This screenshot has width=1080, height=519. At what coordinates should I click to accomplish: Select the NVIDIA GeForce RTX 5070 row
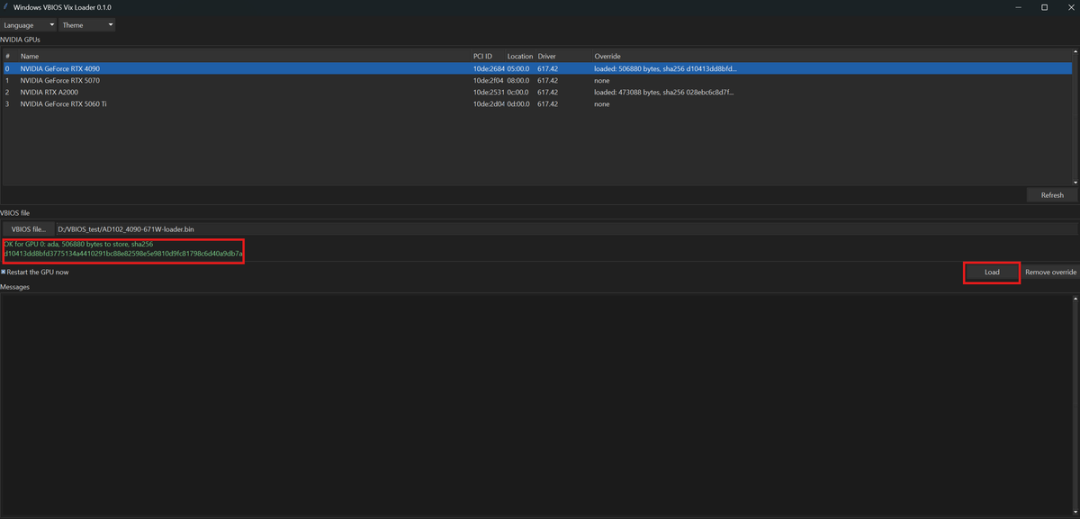click(537, 81)
